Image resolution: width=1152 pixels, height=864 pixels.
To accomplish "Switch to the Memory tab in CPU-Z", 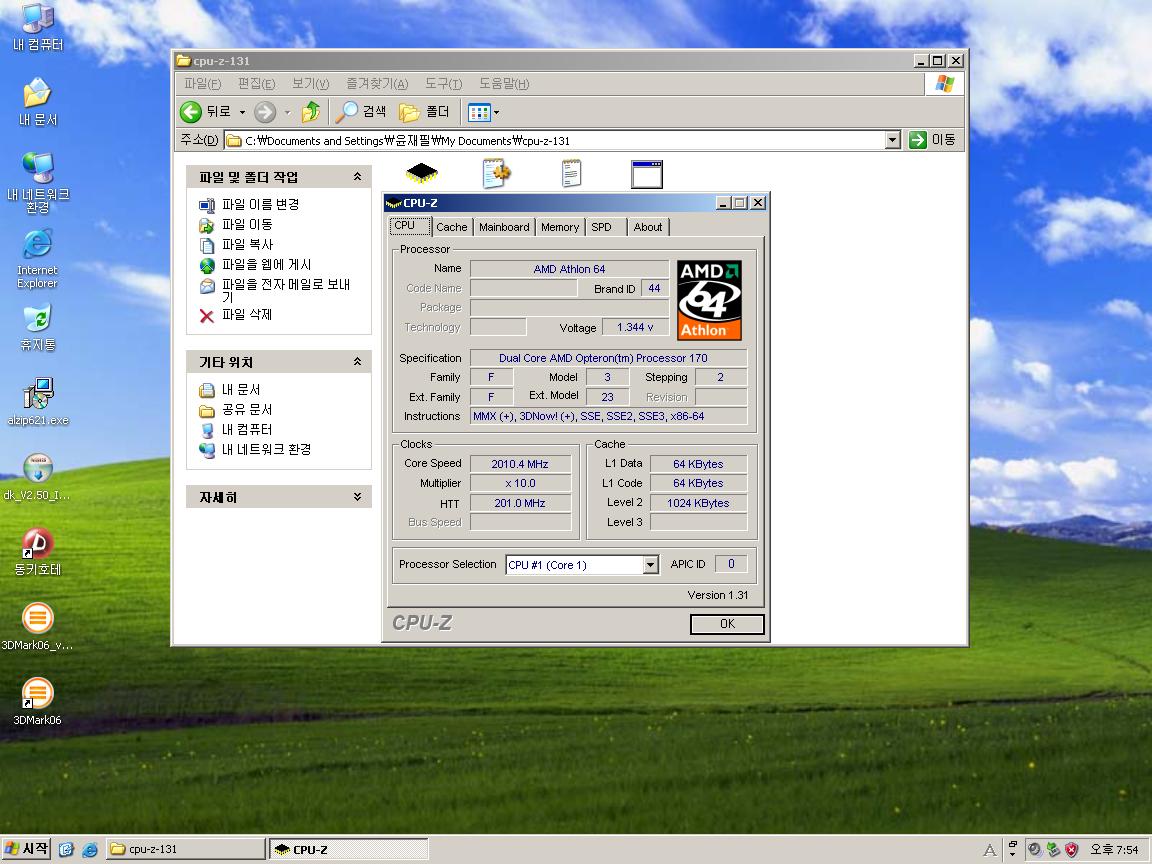I will point(560,227).
